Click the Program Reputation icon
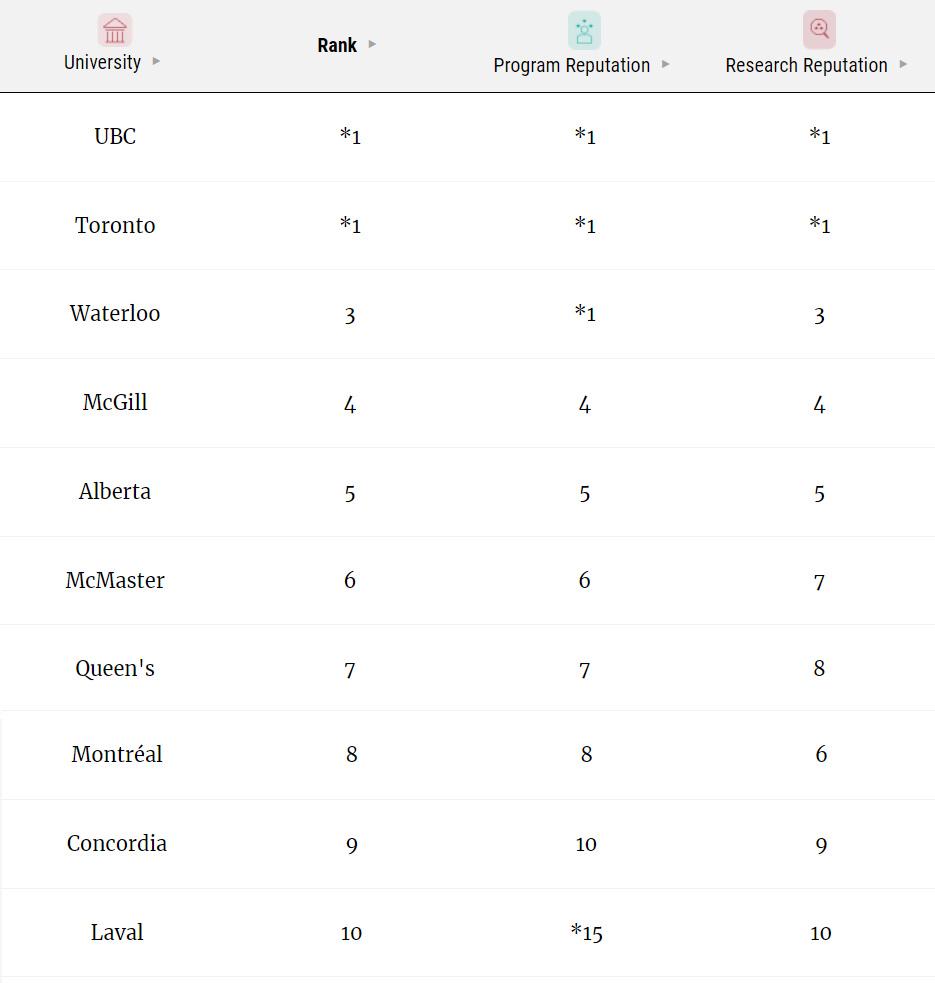935x983 pixels. click(584, 30)
